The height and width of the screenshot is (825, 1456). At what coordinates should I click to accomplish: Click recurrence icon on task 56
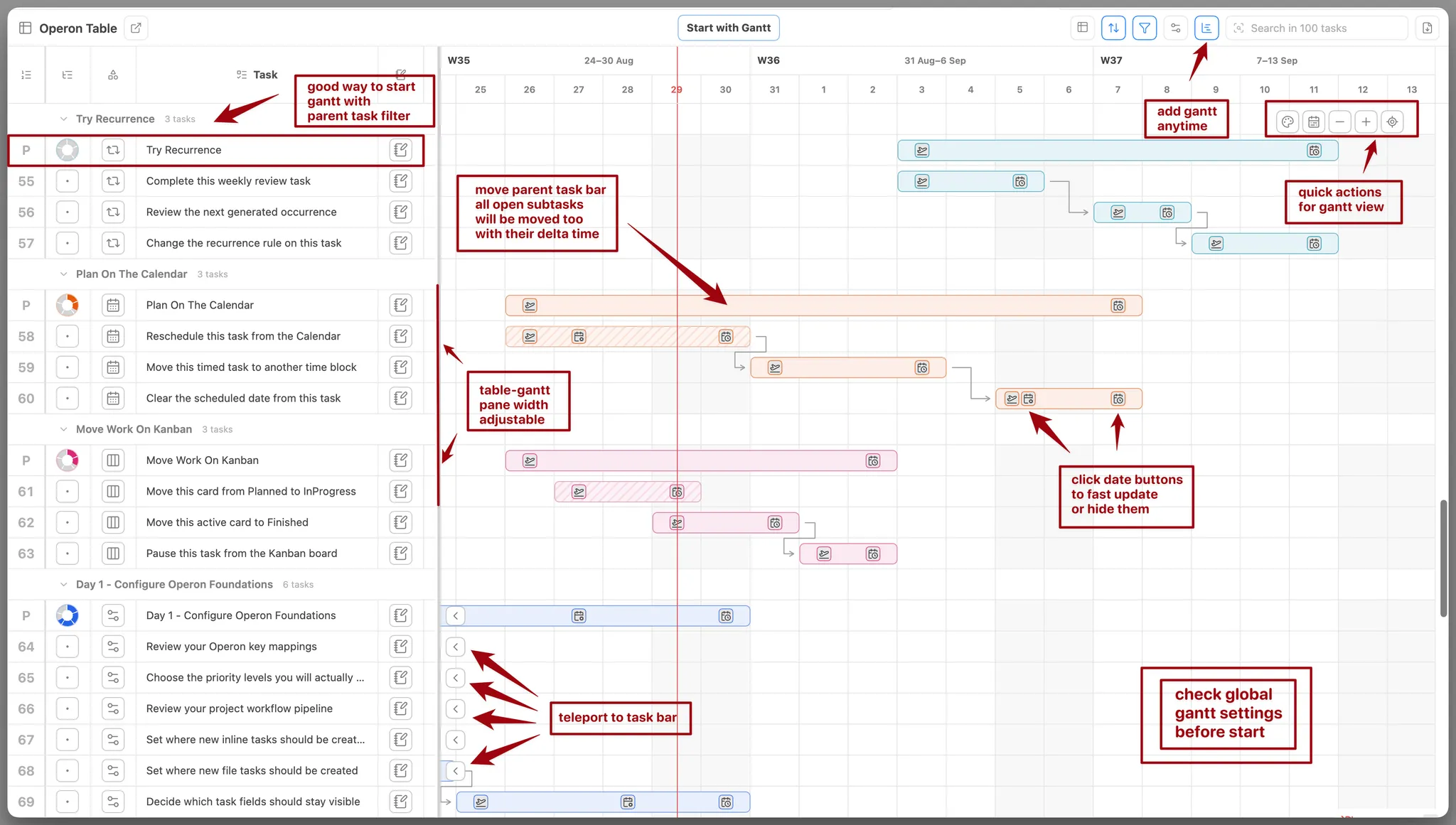click(x=113, y=212)
